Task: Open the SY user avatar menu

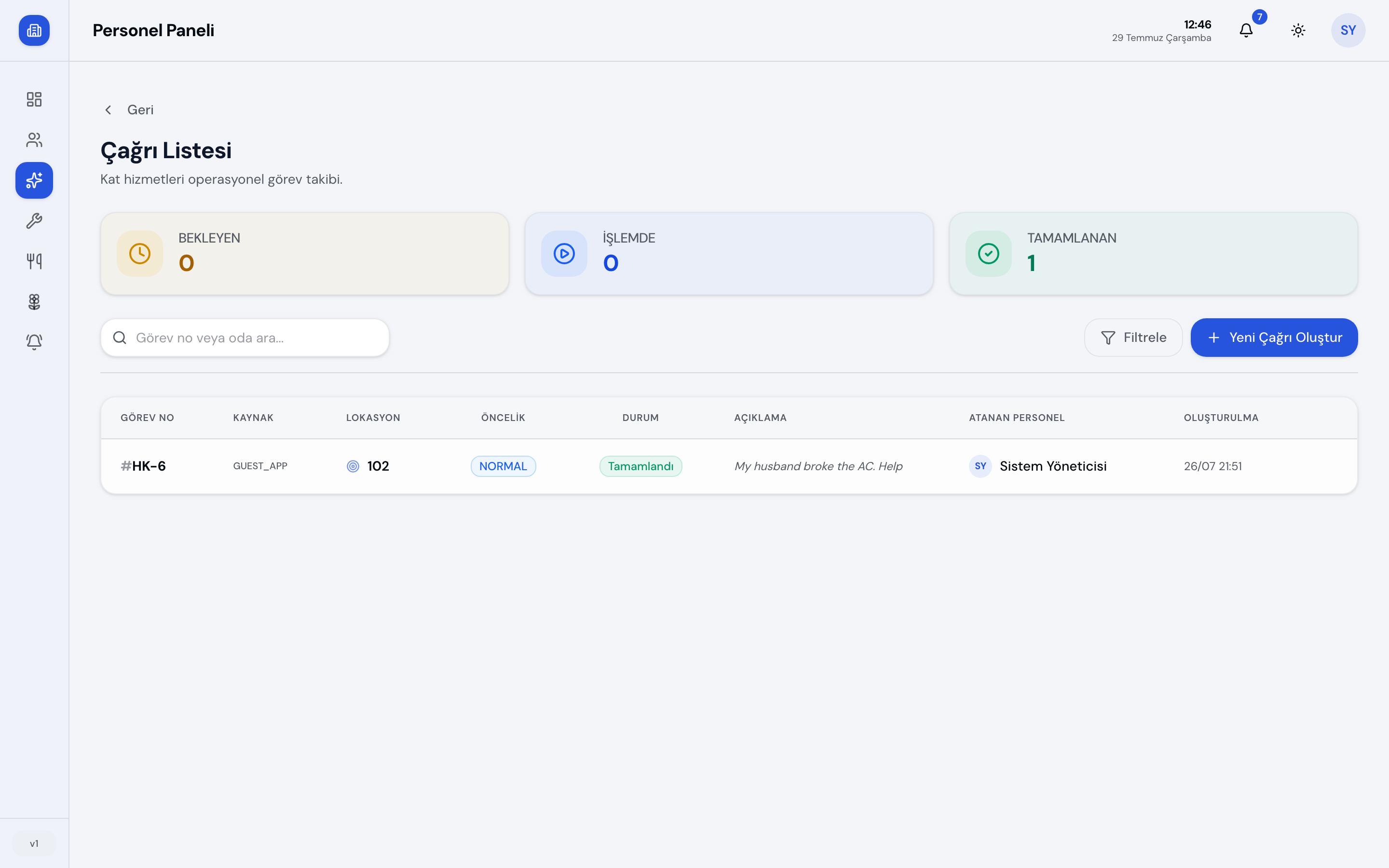Action: coord(1348,30)
